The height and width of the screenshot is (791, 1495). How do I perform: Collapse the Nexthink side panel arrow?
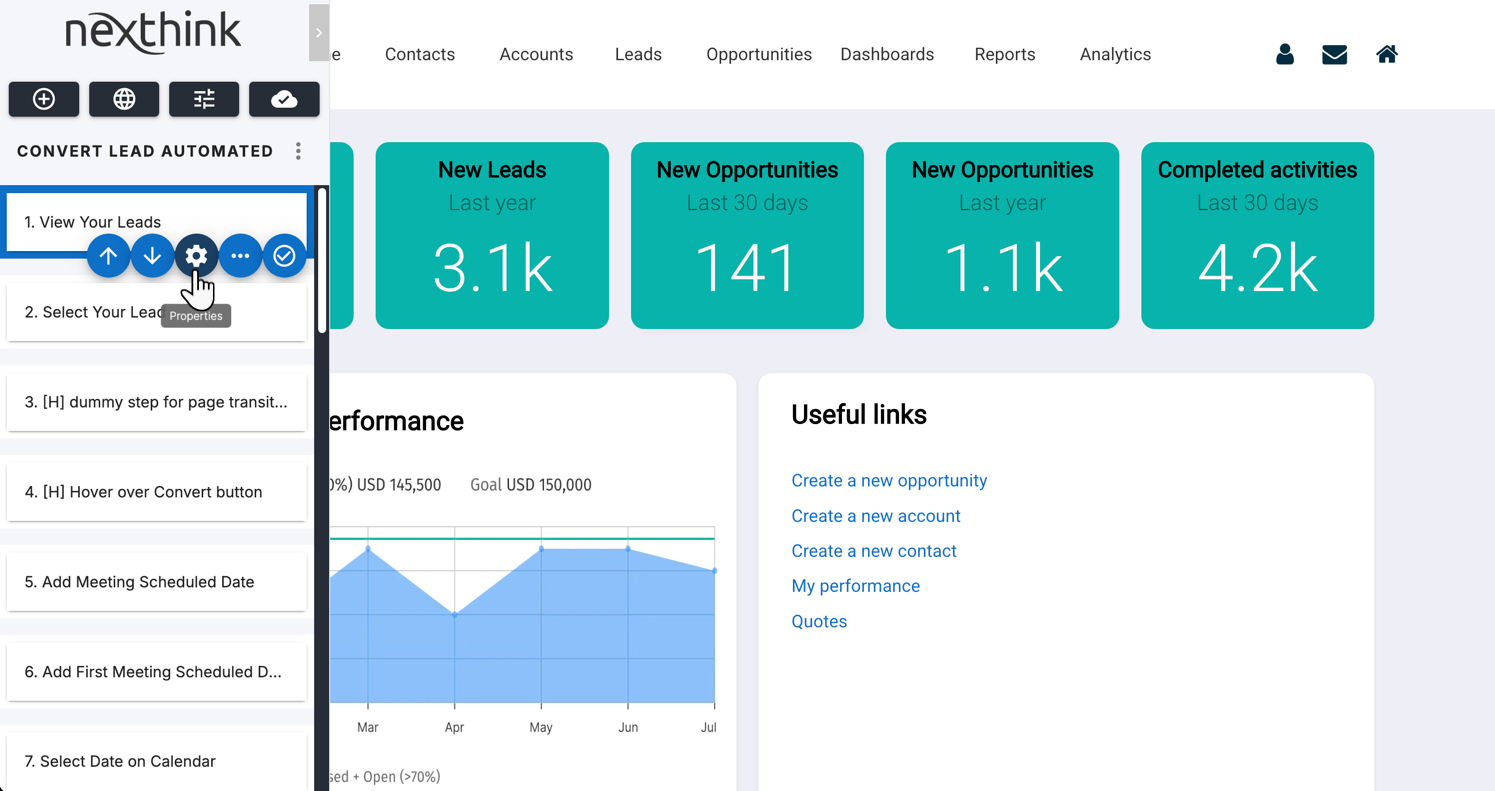tap(319, 33)
